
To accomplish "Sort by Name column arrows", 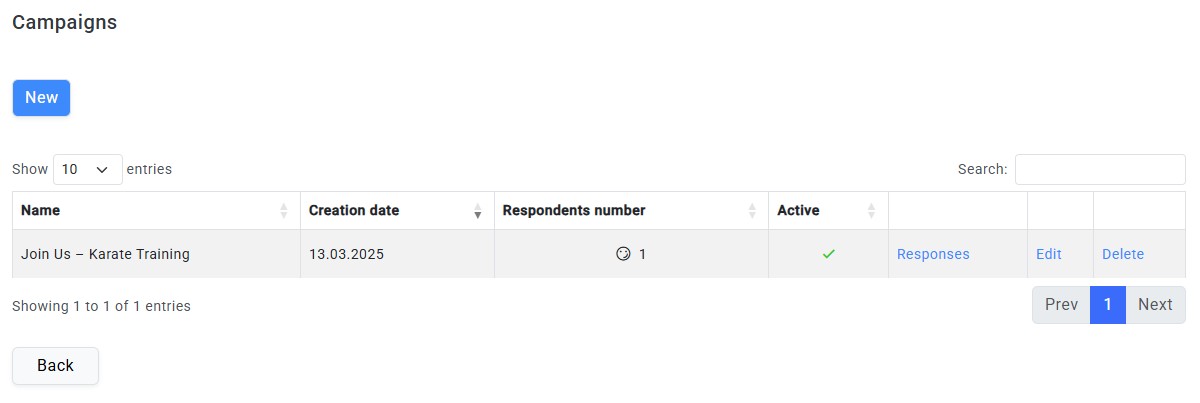I will 284,211.
